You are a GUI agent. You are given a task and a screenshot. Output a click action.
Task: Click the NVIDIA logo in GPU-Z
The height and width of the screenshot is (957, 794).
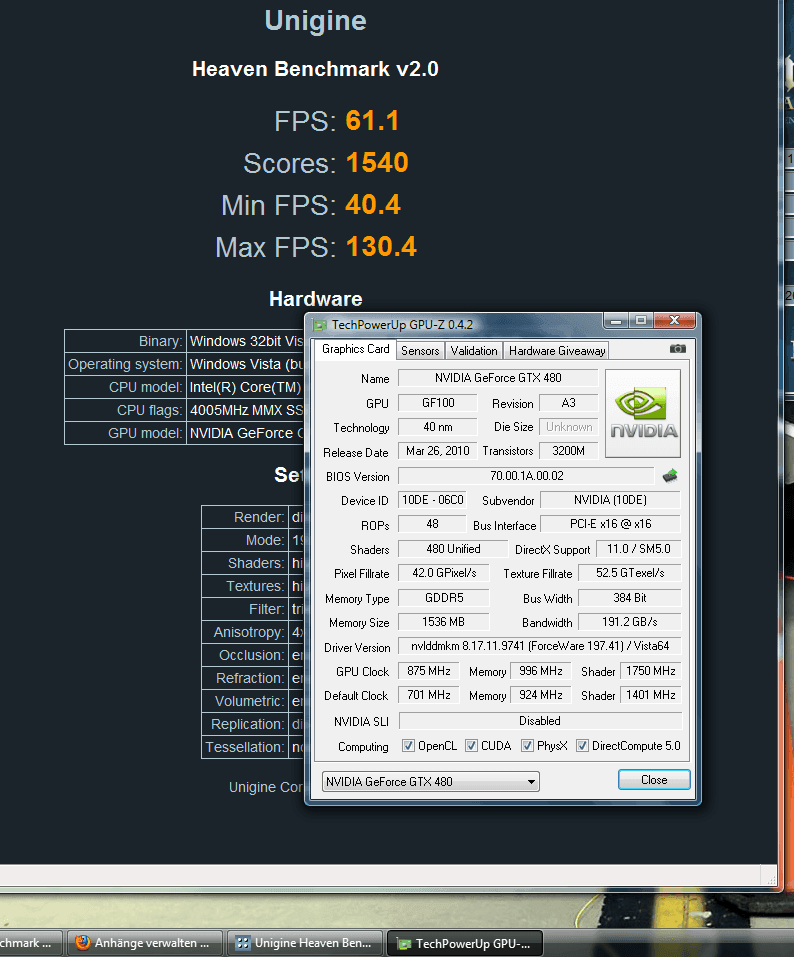pos(643,413)
